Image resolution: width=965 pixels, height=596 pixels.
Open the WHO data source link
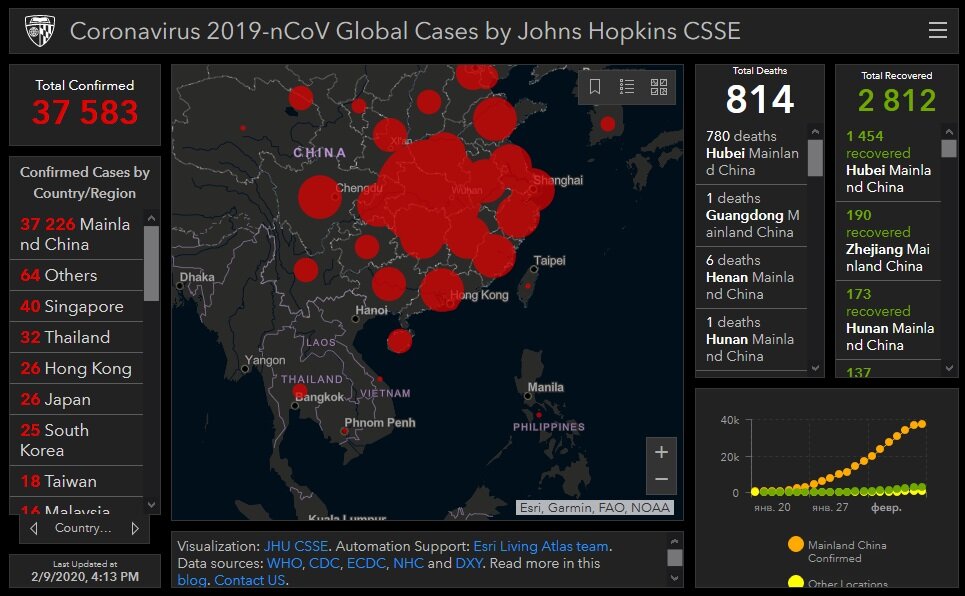[x=284, y=563]
